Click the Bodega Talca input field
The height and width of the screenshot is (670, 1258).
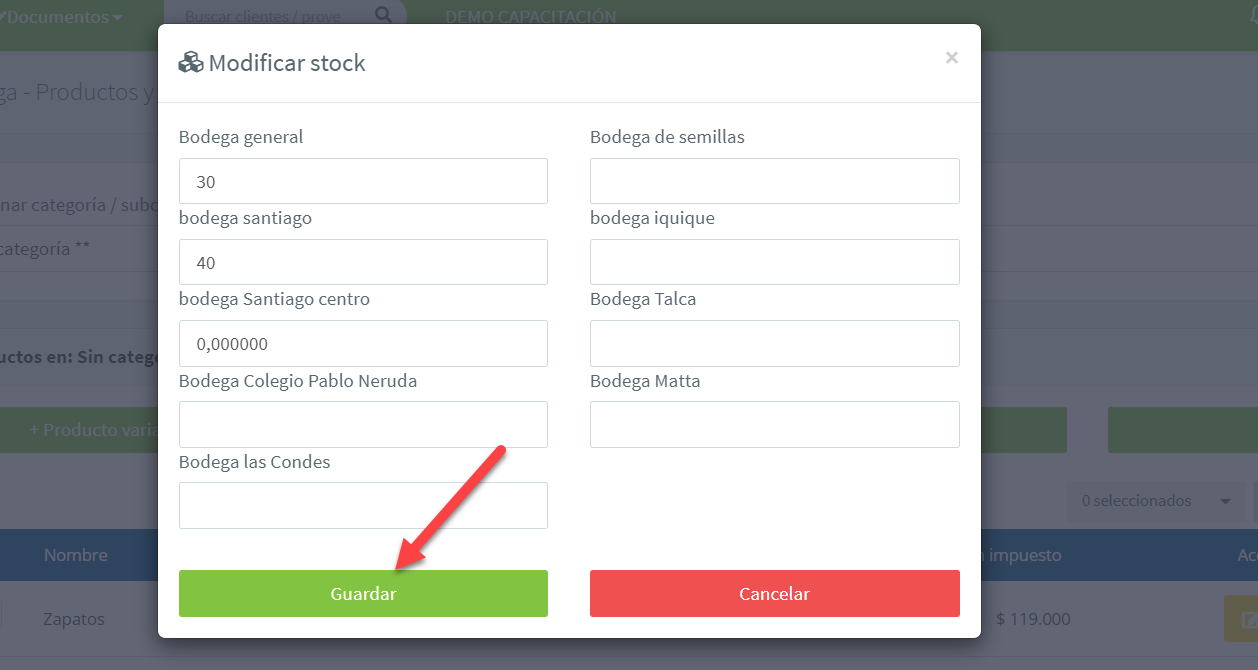point(774,343)
